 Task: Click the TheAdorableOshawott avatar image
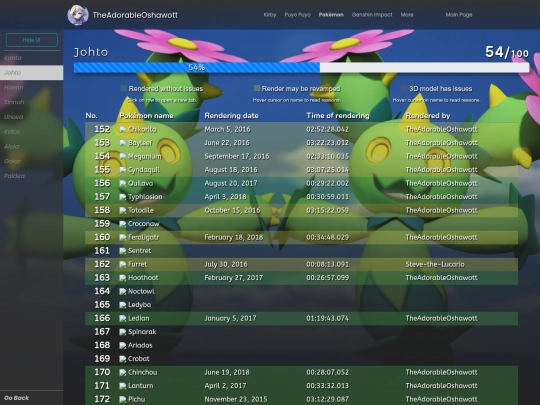78,15
